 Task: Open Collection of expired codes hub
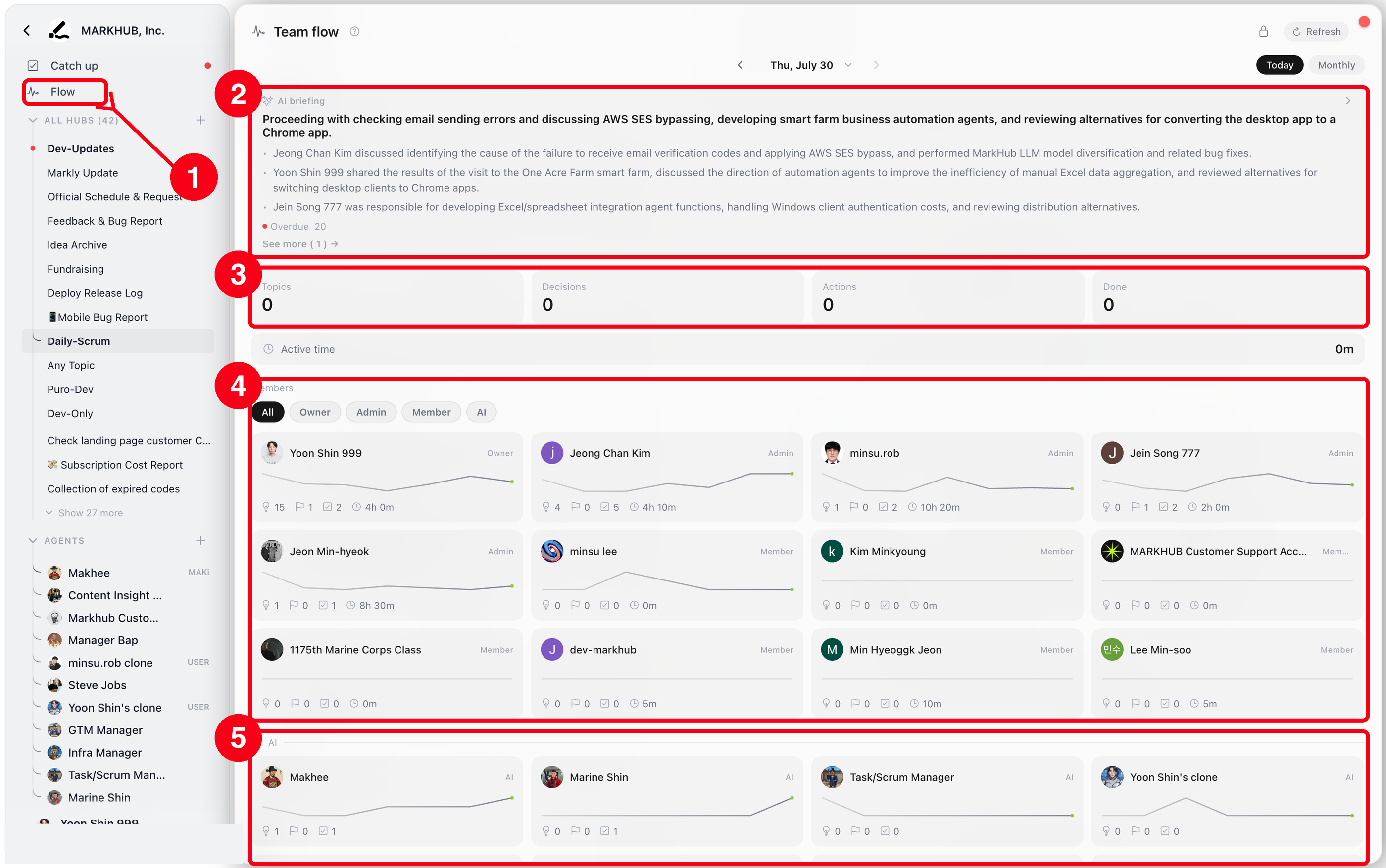(x=113, y=488)
